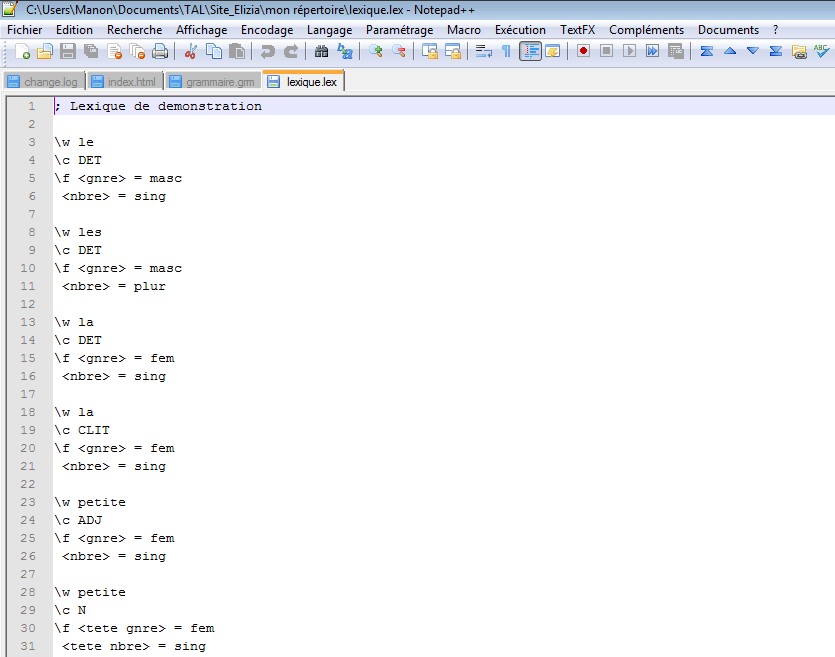Open the Exécution menu
The width and height of the screenshot is (835, 657).
(x=520, y=30)
